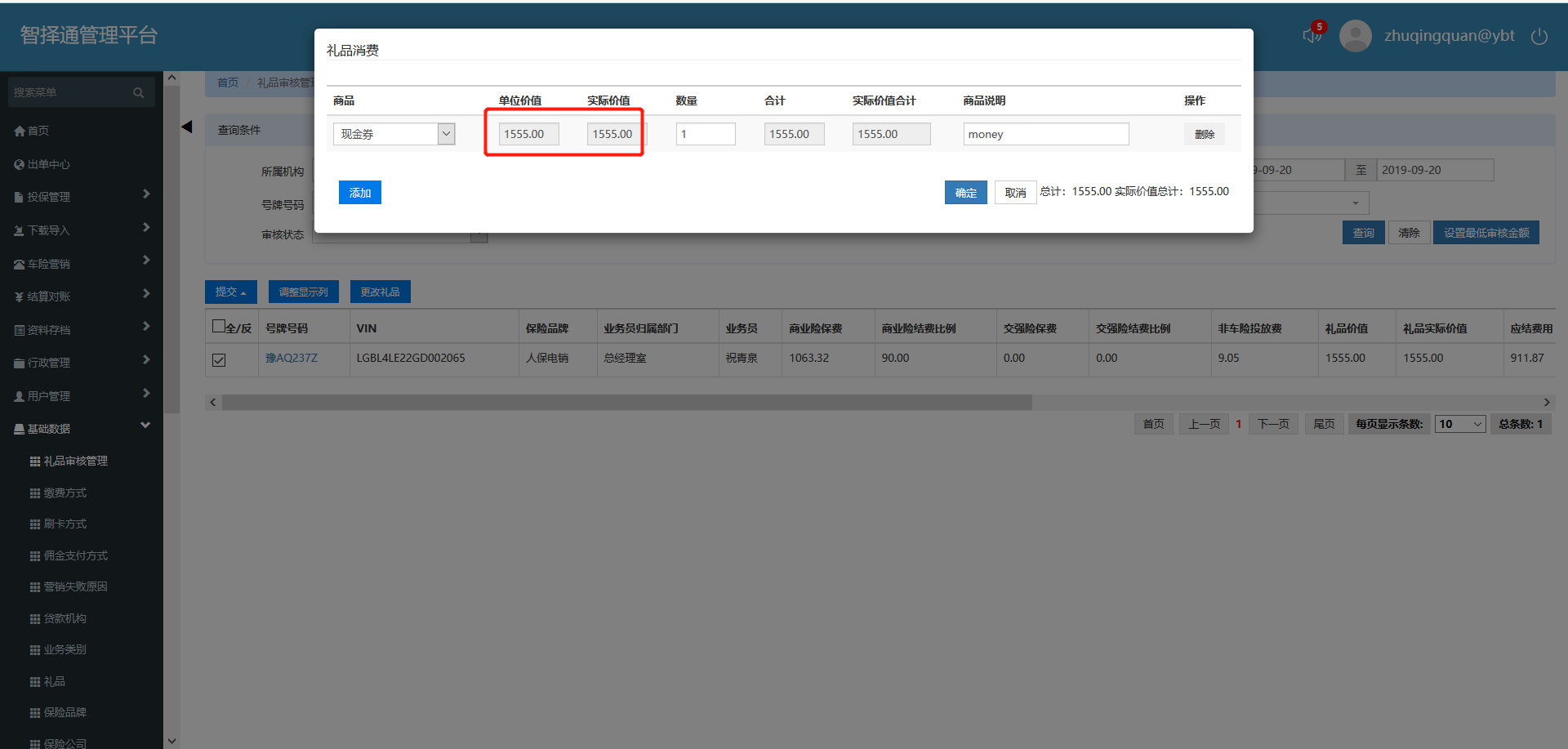The height and width of the screenshot is (749, 1568).
Task: Click the 首页 breadcrumb link
Action: [228, 82]
